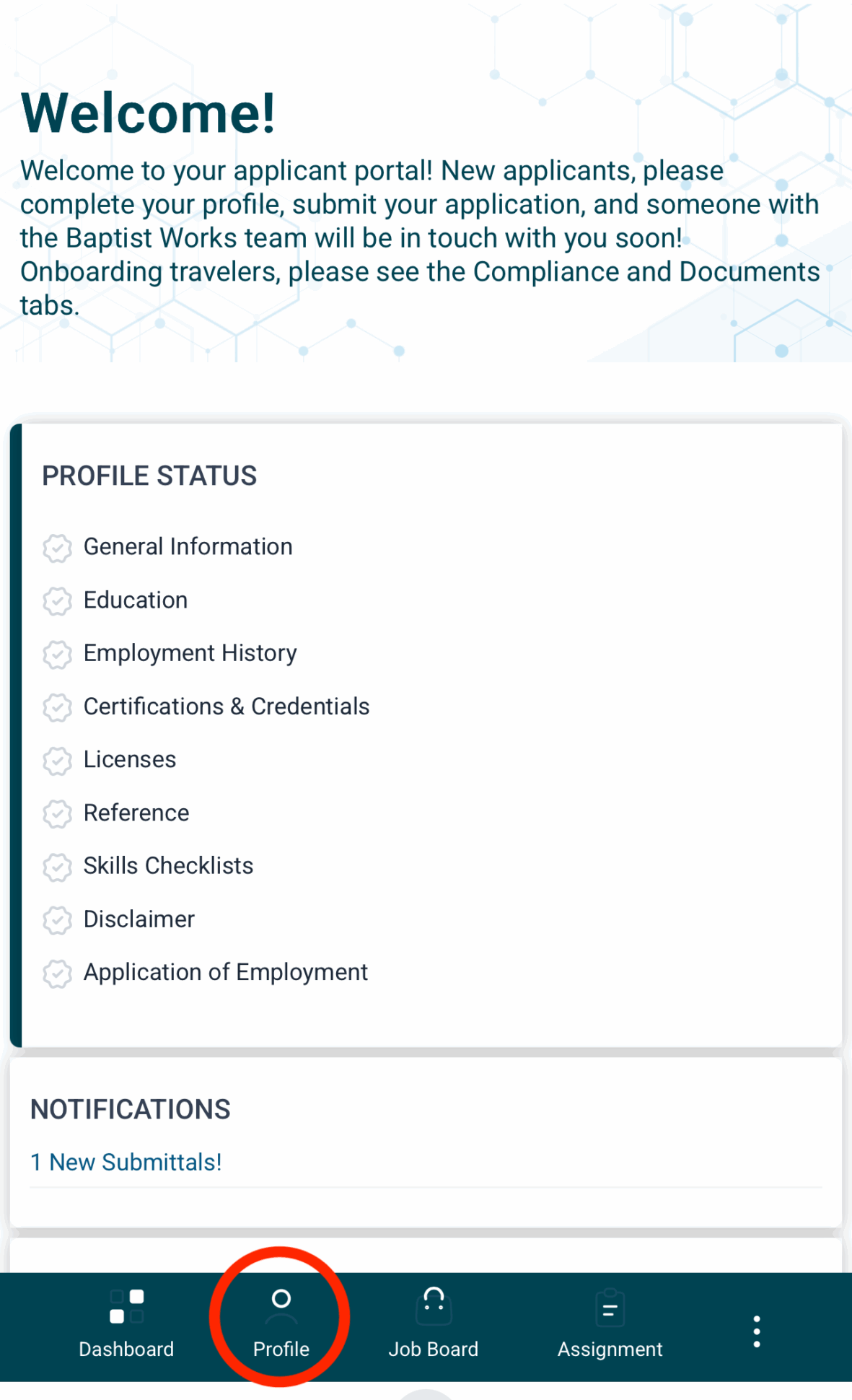Switch to the Job Board tab label

pyautogui.click(x=433, y=1349)
